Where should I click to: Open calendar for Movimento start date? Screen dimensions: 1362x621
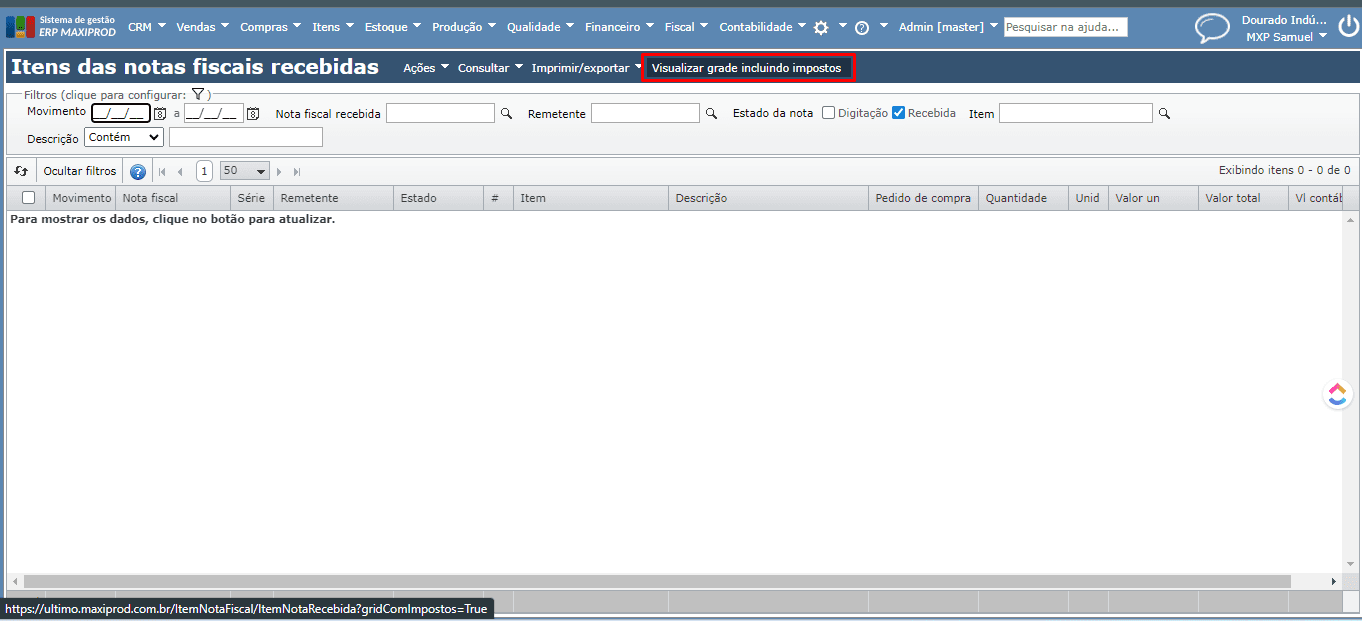click(x=160, y=114)
